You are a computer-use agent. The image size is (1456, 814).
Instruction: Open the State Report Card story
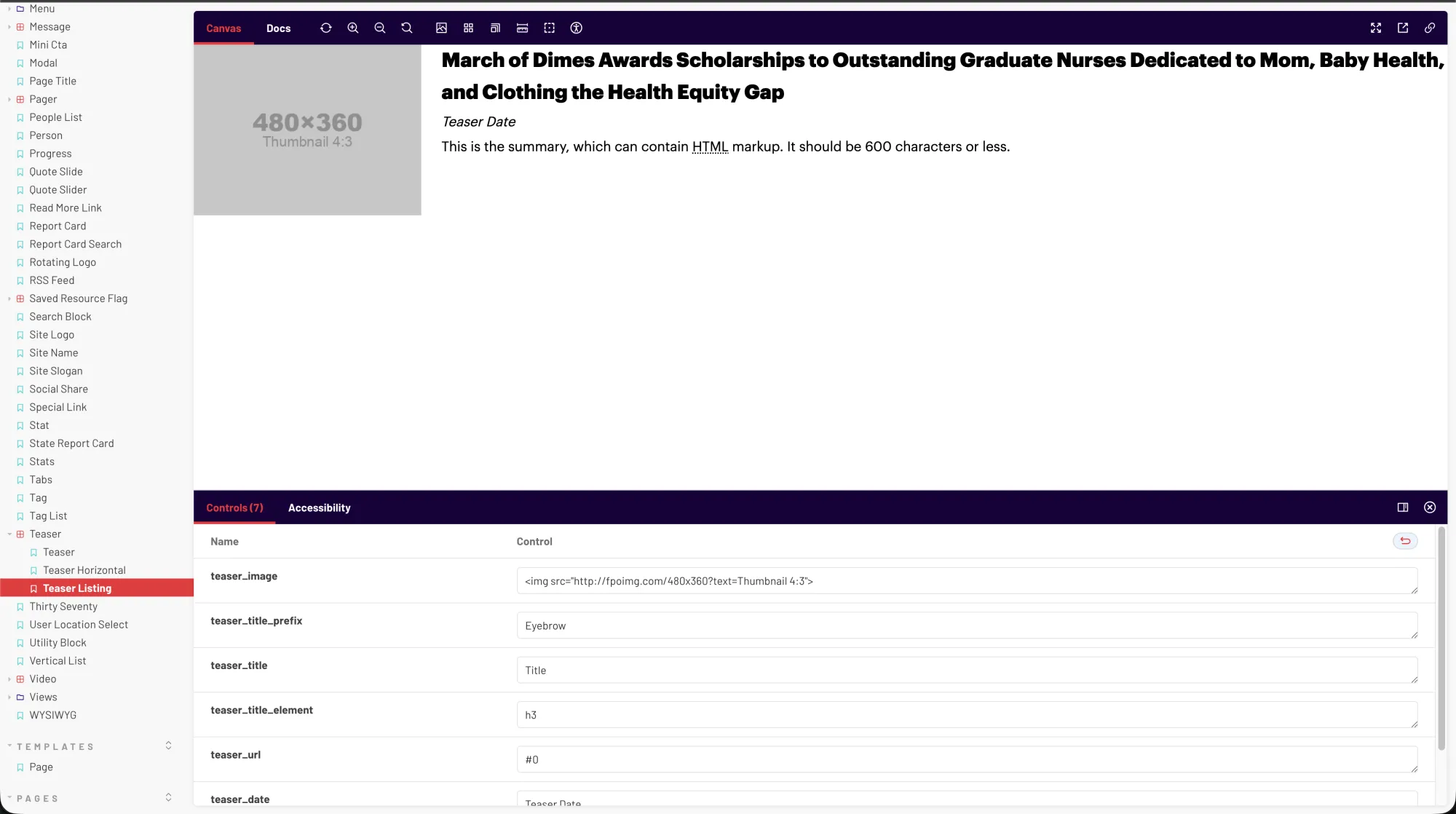pos(71,443)
